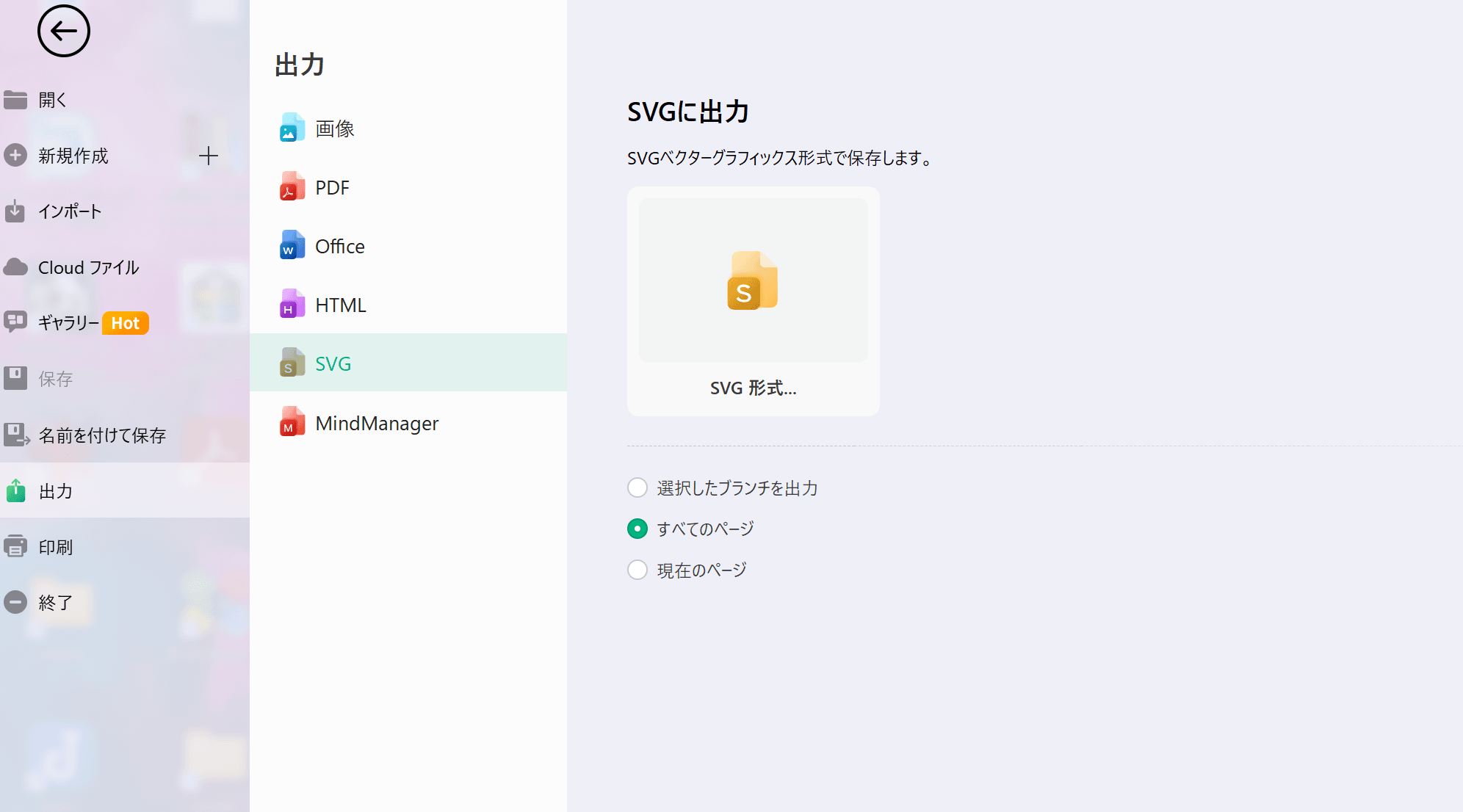Open インポート menu item

(125, 211)
